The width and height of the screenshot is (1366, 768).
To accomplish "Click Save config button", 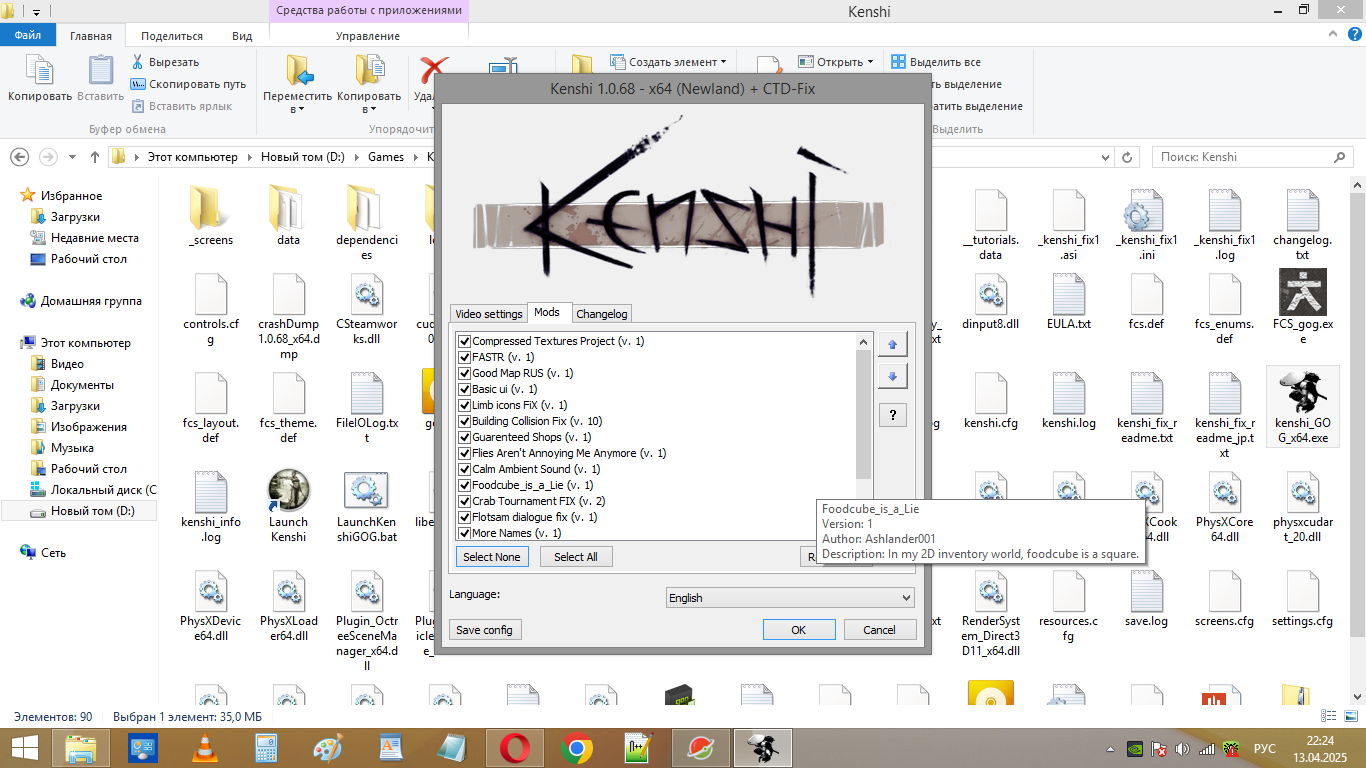I will tap(484, 630).
